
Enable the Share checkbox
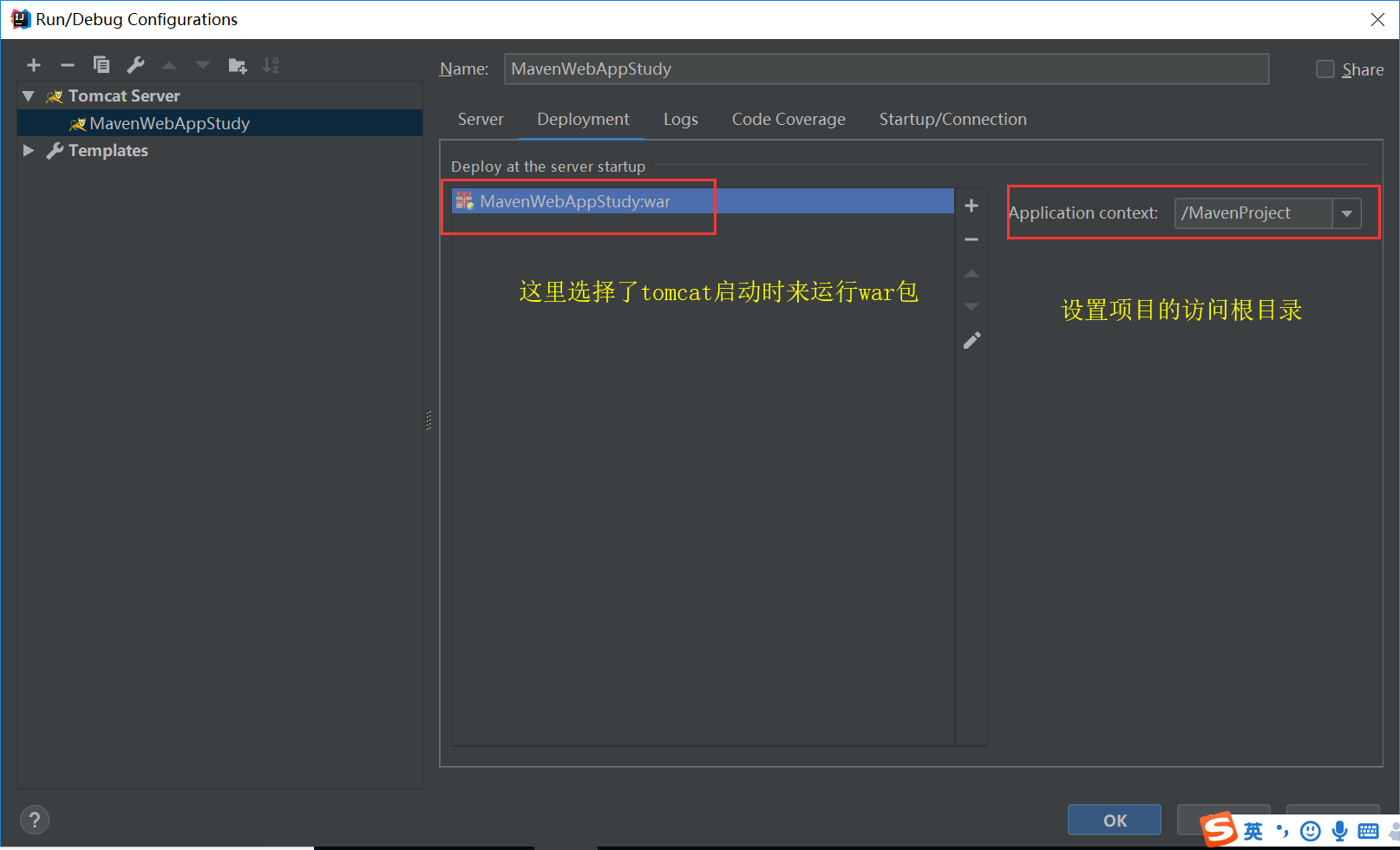click(x=1325, y=69)
